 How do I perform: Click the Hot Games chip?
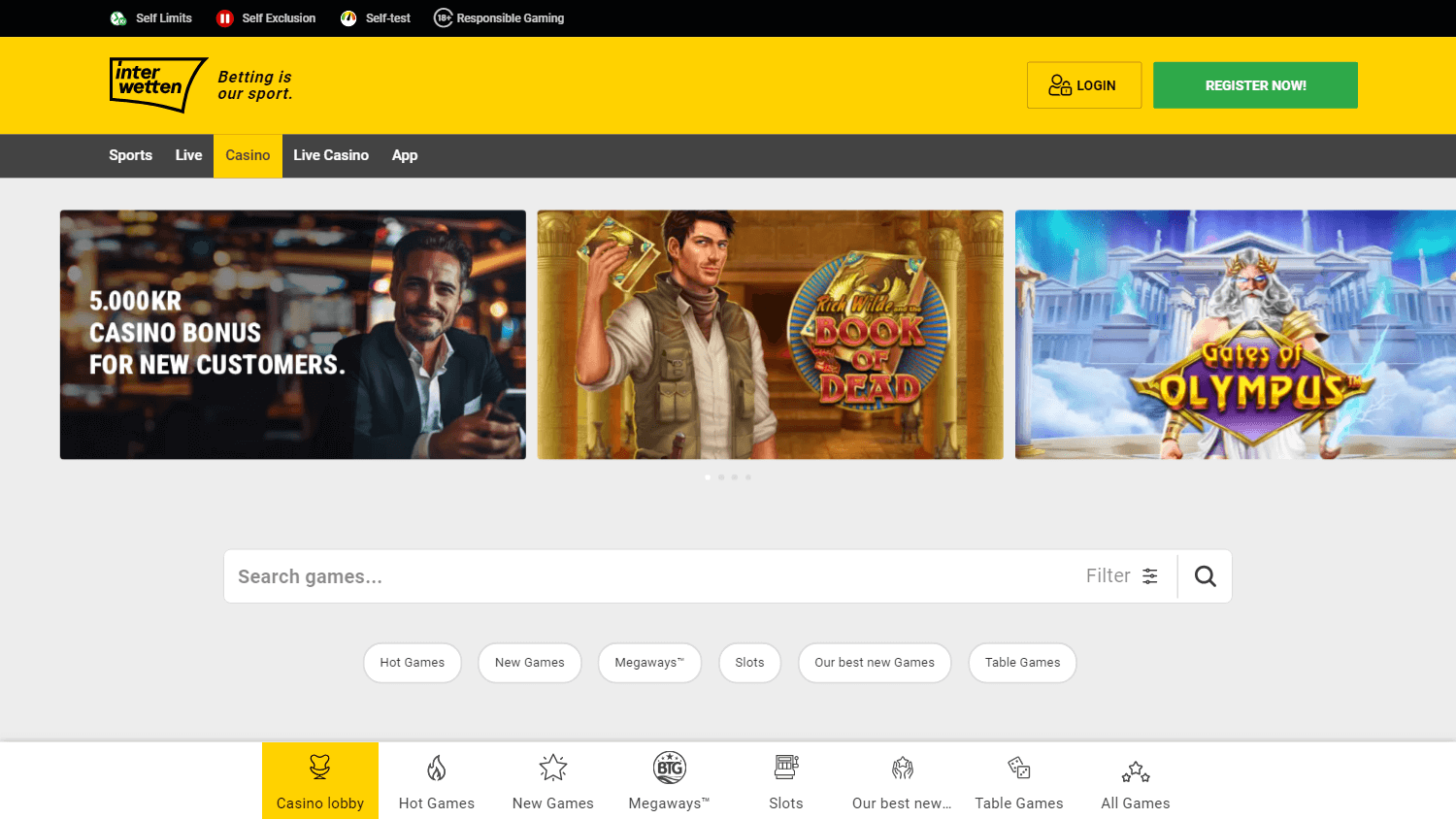coord(413,663)
